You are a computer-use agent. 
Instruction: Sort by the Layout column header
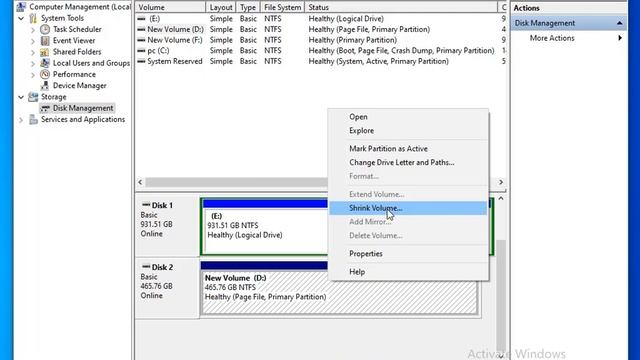(221, 7)
